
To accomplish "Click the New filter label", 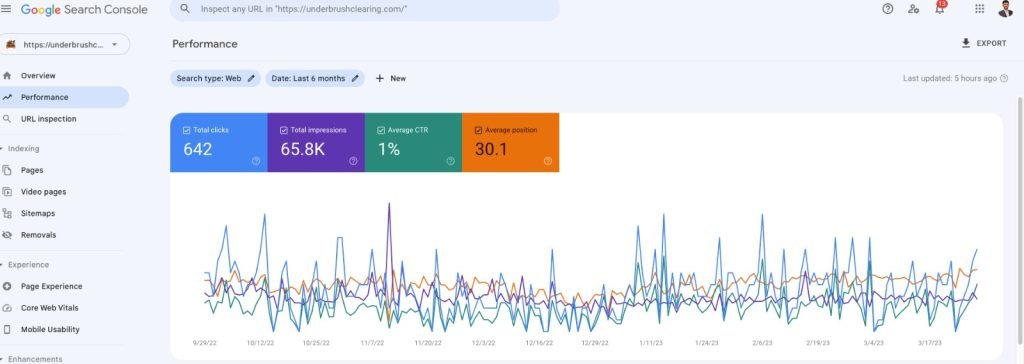I will (398, 78).
